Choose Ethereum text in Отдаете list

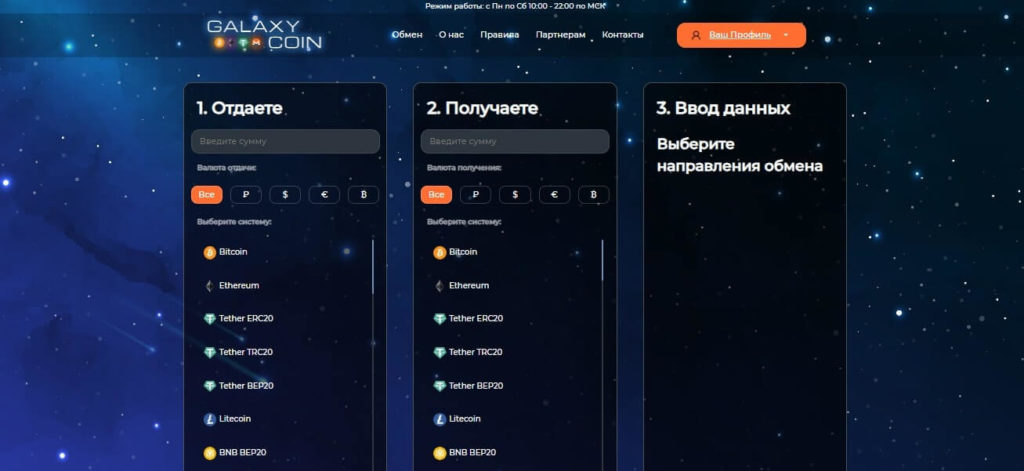coord(239,285)
